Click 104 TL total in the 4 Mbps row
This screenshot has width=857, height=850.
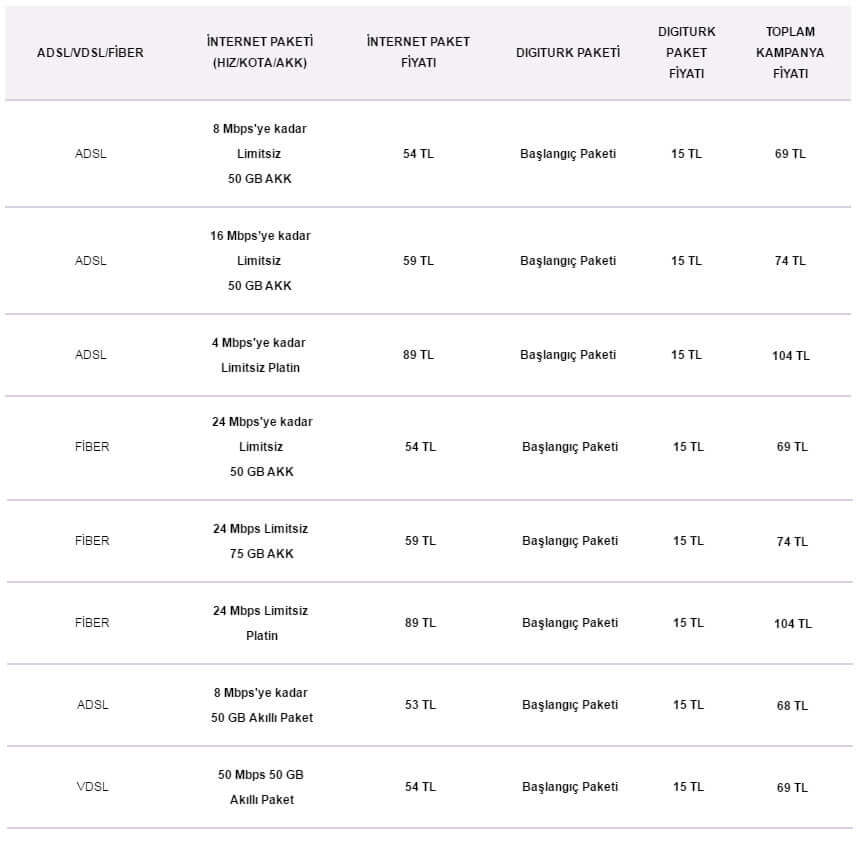pos(791,356)
